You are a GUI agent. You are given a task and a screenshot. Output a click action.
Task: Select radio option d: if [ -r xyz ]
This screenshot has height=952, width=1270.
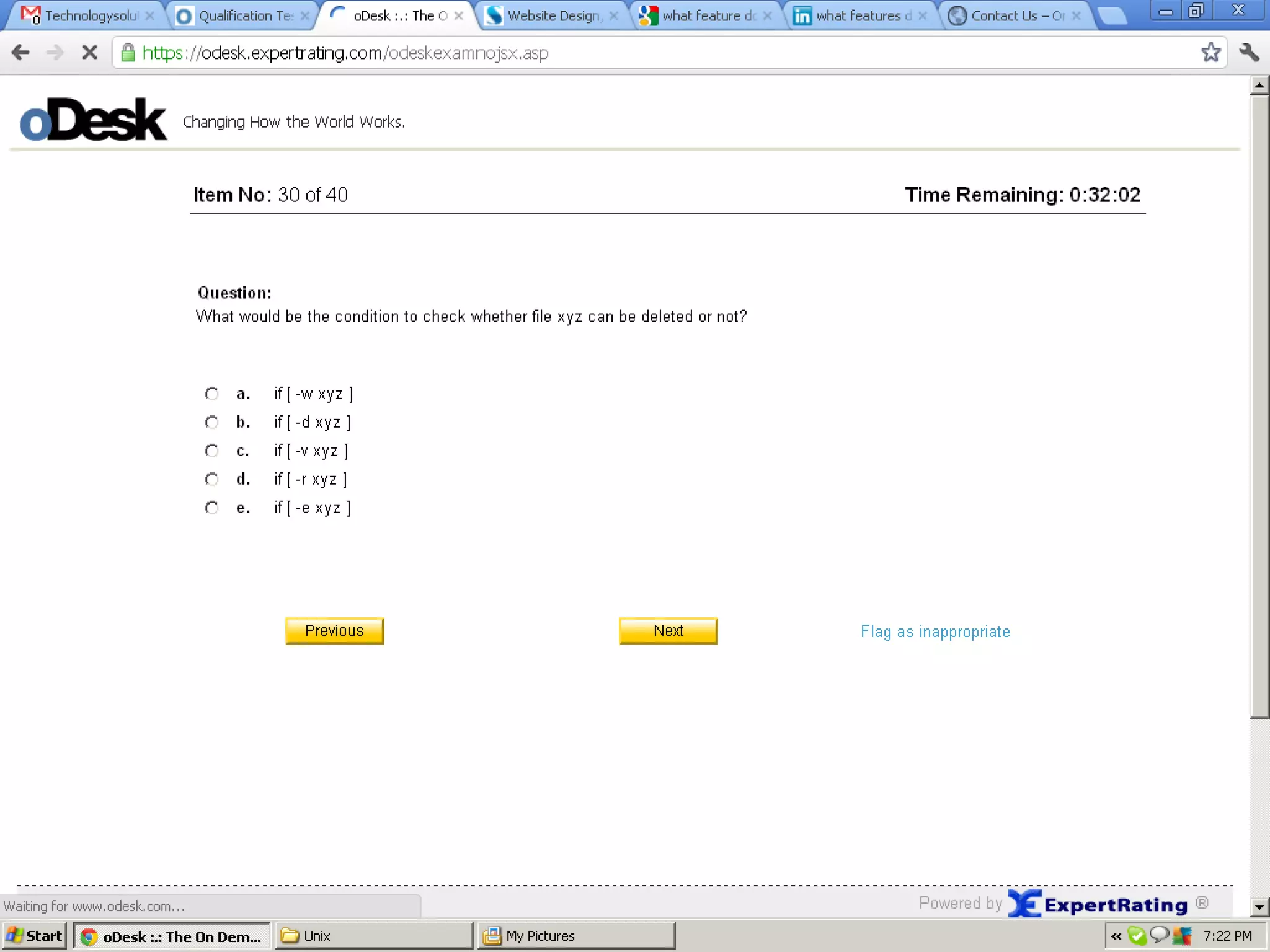(211, 479)
